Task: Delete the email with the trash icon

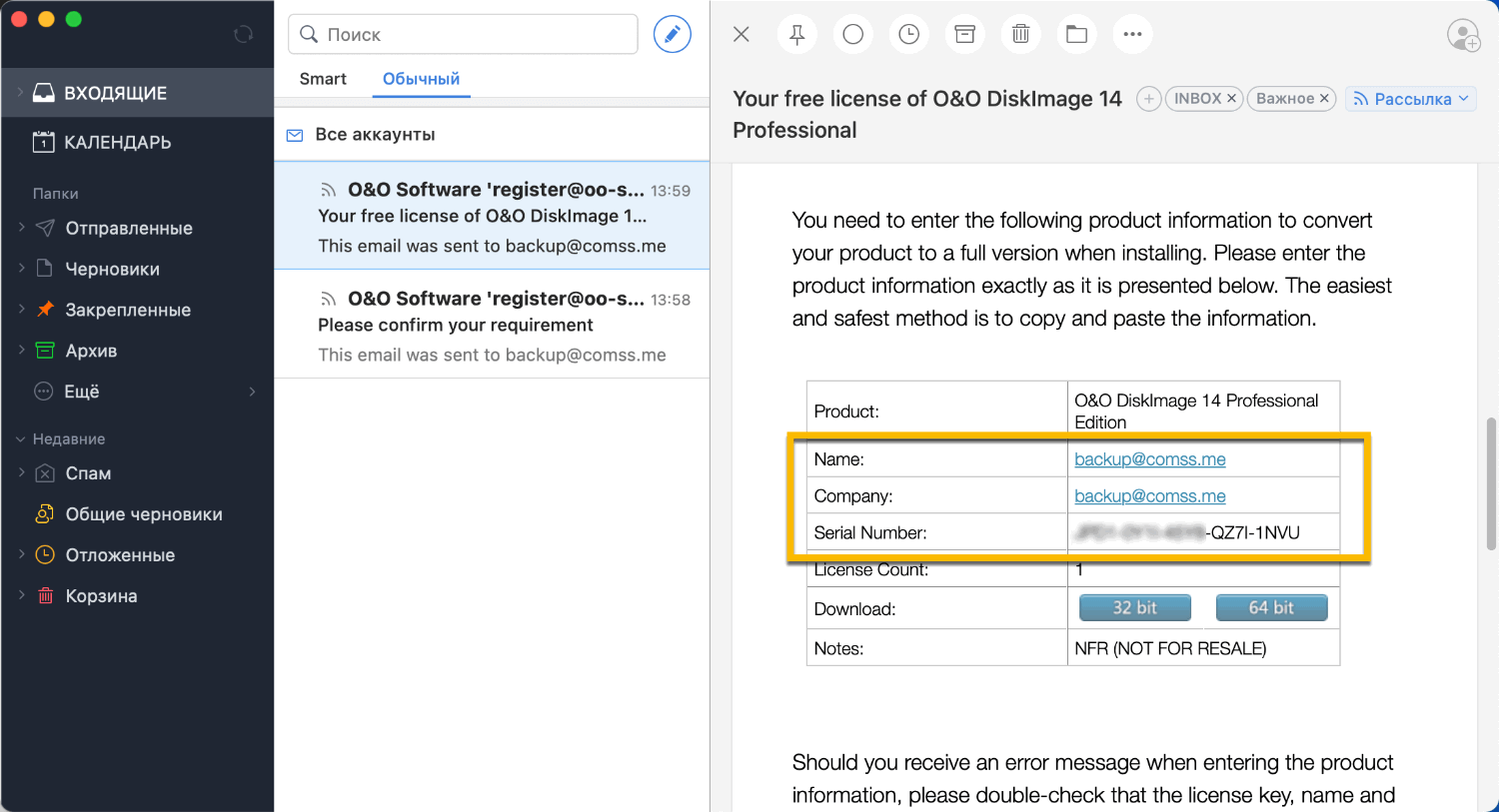Action: (x=1020, y=34)
